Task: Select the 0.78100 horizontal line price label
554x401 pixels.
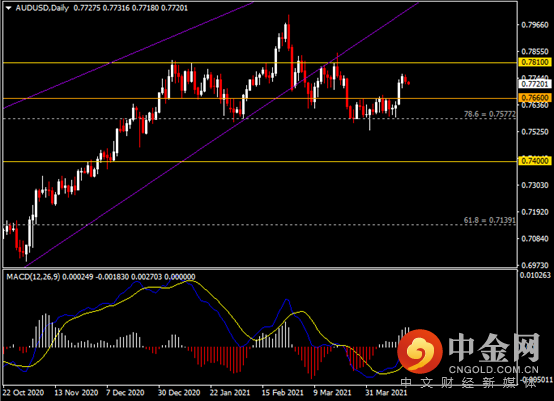Action: pos(535,62)
